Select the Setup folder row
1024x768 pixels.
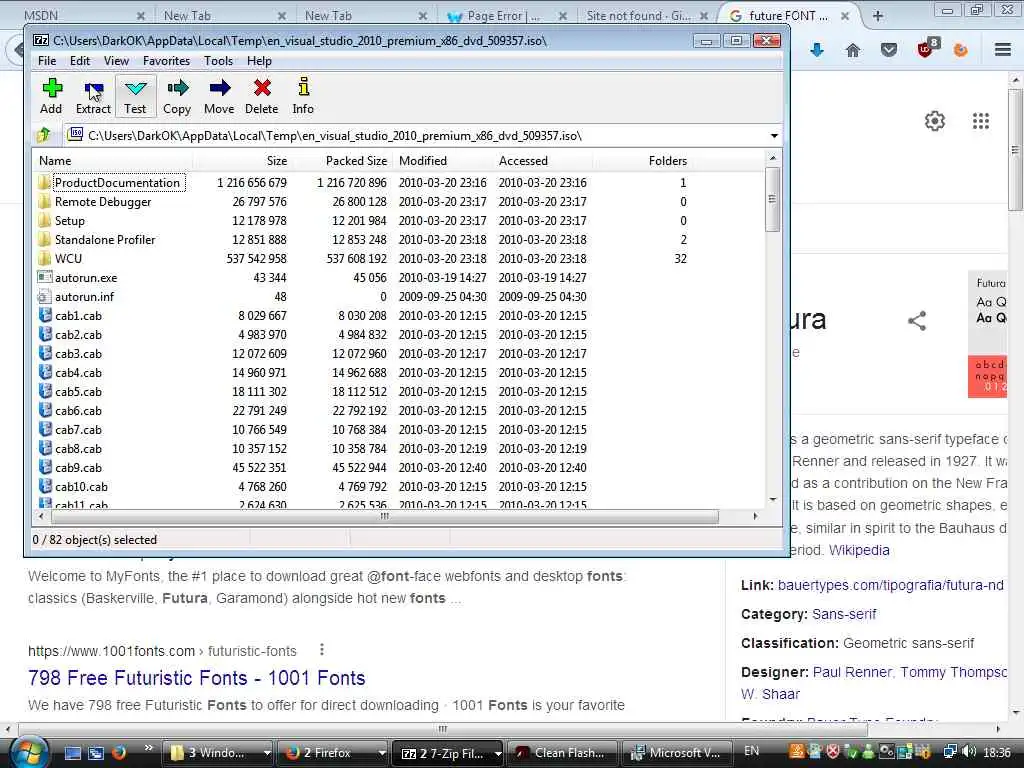tap(396, 221)
